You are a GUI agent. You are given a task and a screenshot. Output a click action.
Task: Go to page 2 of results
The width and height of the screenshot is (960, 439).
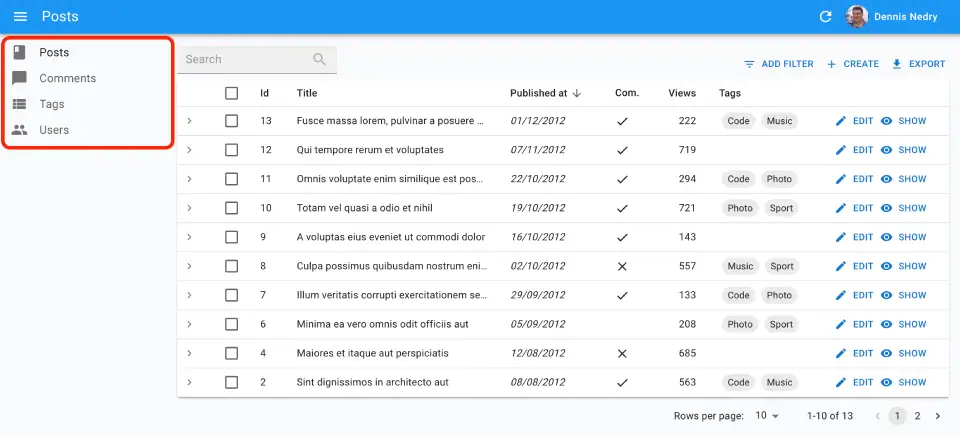click(x=917, y=415)
